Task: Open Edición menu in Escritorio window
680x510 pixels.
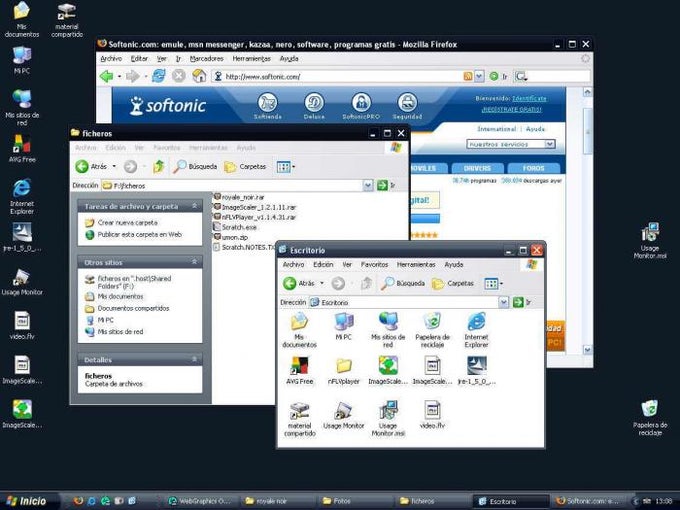Action: tap(323, 264)
